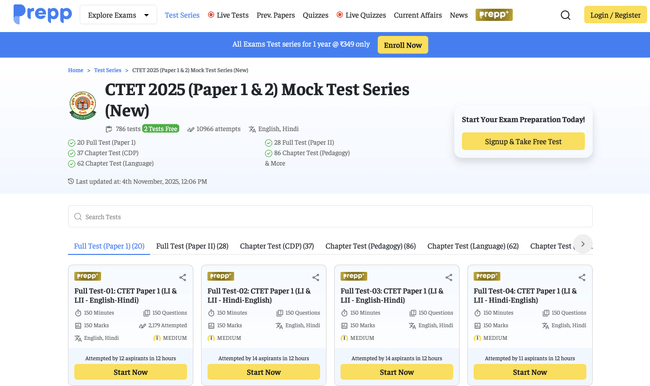Click the gold Prepp+ badge in navigation

494,15
